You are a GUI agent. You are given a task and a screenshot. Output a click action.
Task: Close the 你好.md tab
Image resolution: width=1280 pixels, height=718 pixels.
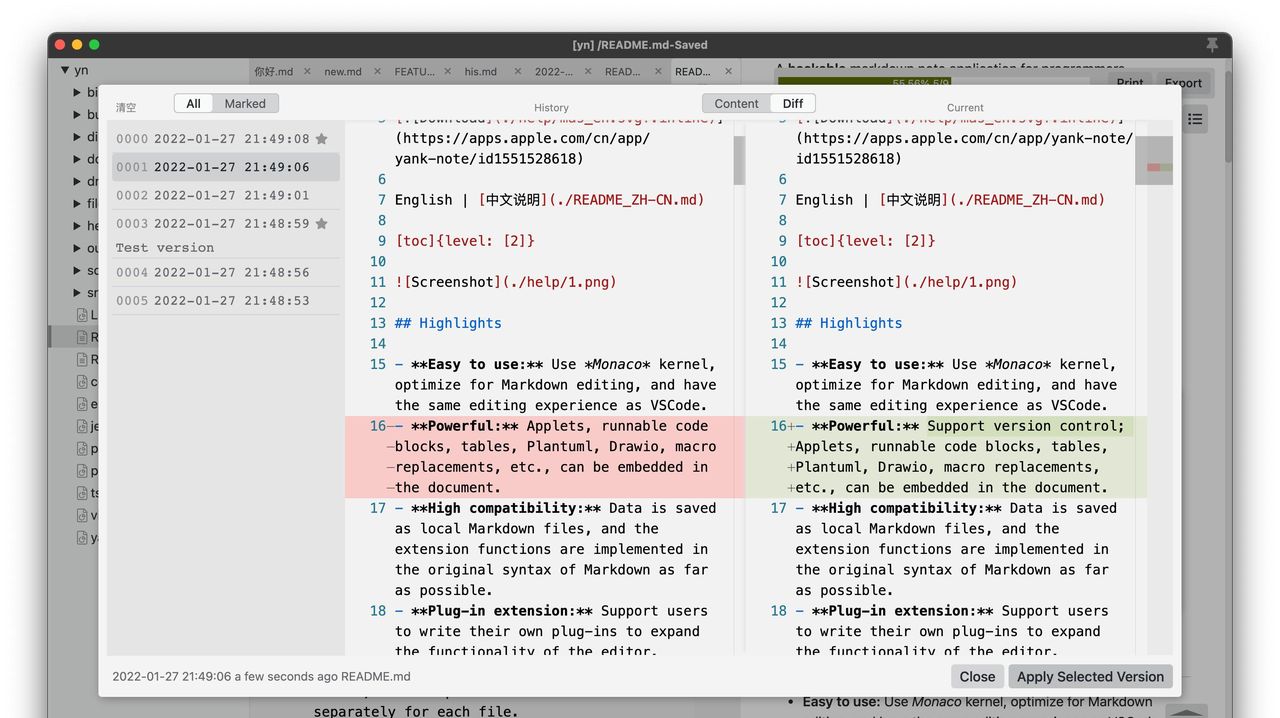pos(307,72)
